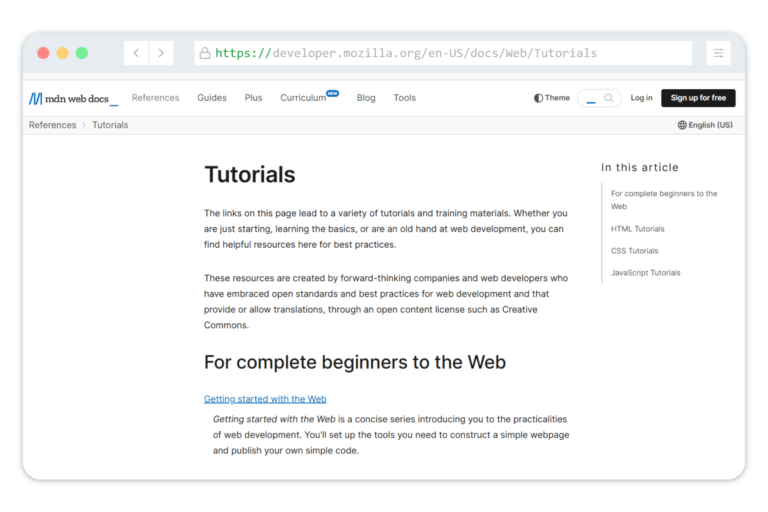Click the search magnifier icon
The height and width of the screenshot is (512, 768).
pyautogui.click(x=609, y=98)
